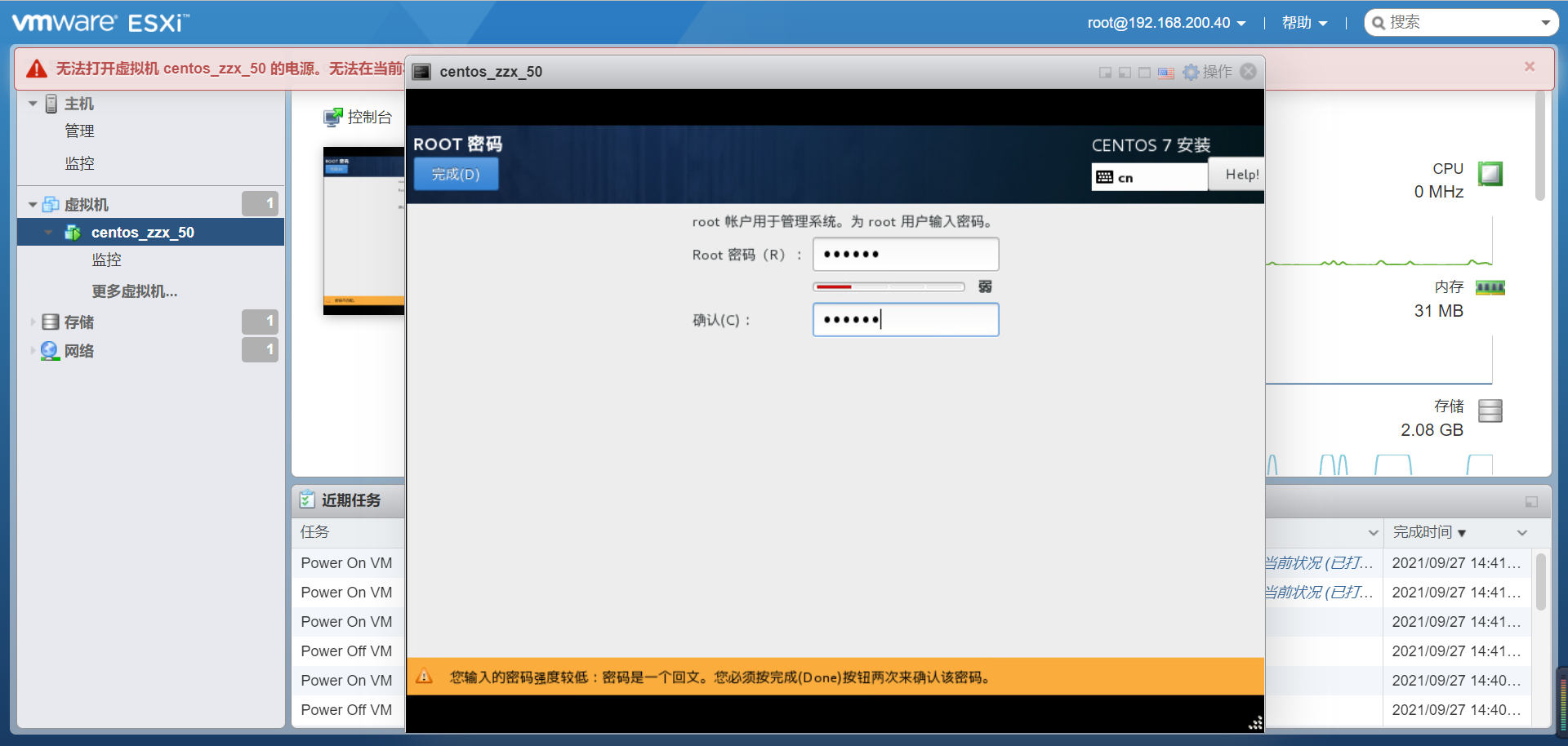
Task: Collapse the centos_zzx_50 tree arrow
Action: tap(48, 233)
